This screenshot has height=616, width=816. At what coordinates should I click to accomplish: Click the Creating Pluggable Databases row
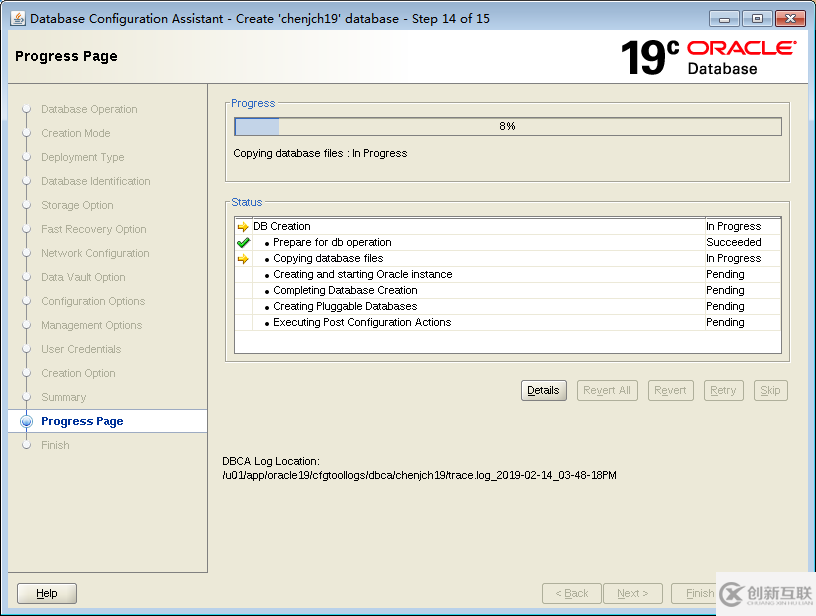coord(508,306)
